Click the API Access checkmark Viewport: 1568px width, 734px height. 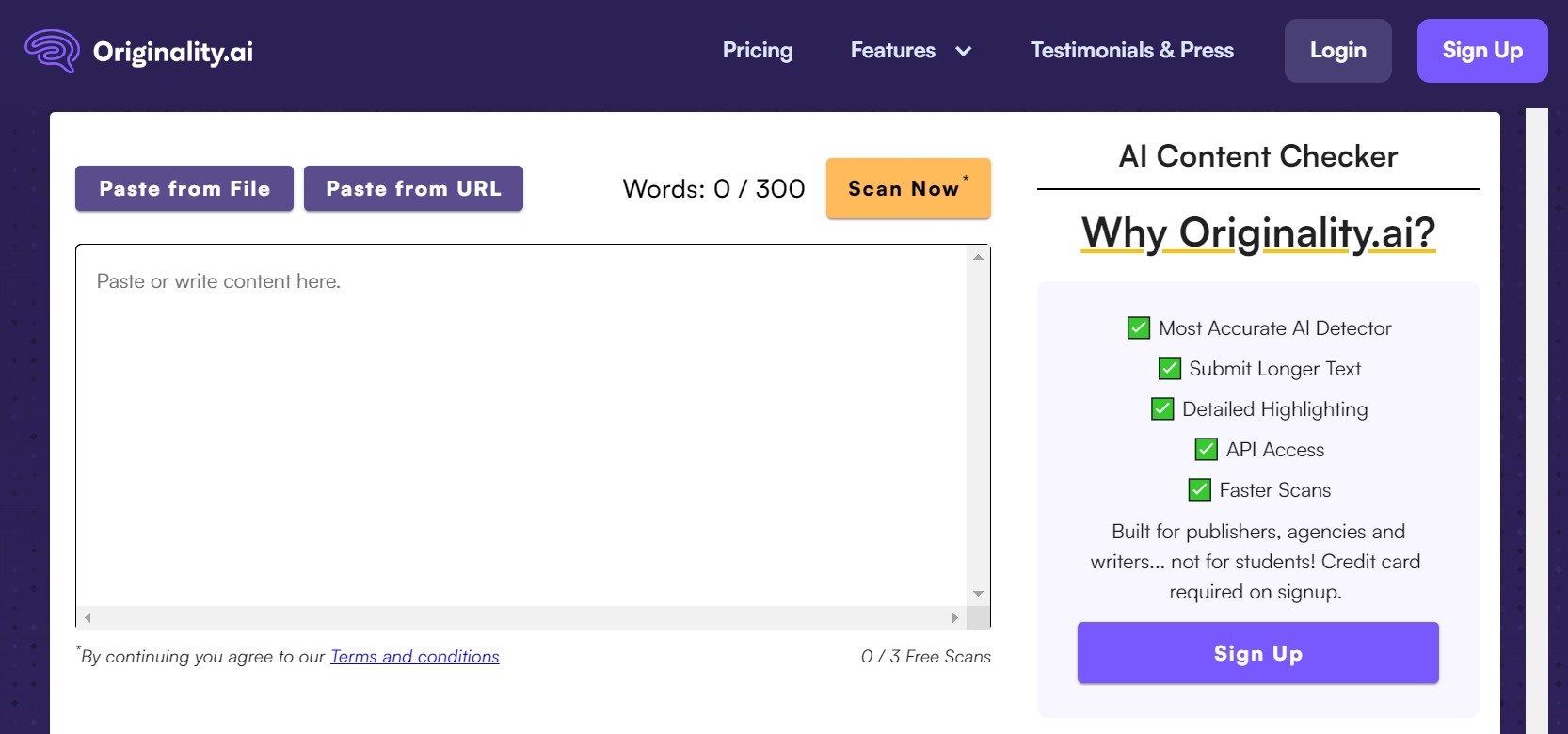[1207, 449]
